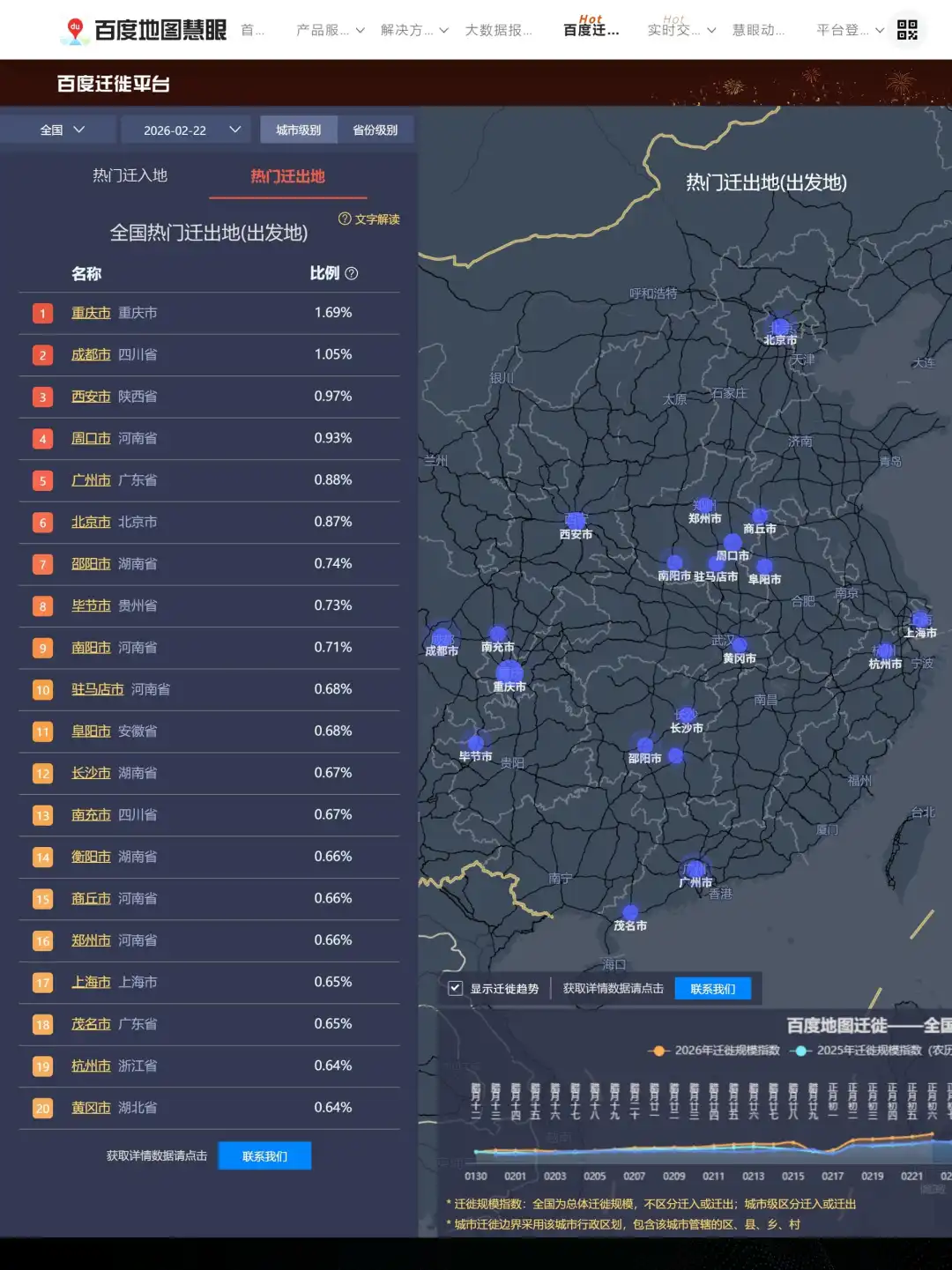
Task: Open the 慧眼动态 nav item
Action: coord(758,30)
